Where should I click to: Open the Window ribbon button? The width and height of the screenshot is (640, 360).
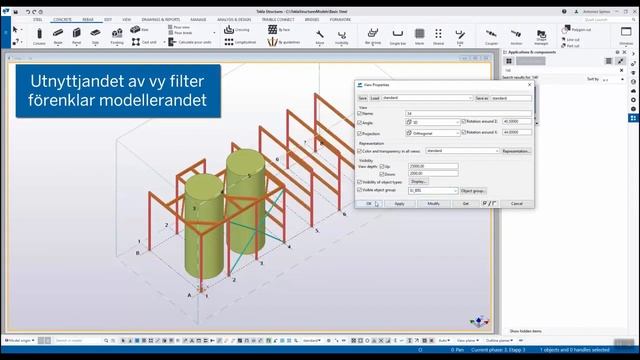click(626, 36)
